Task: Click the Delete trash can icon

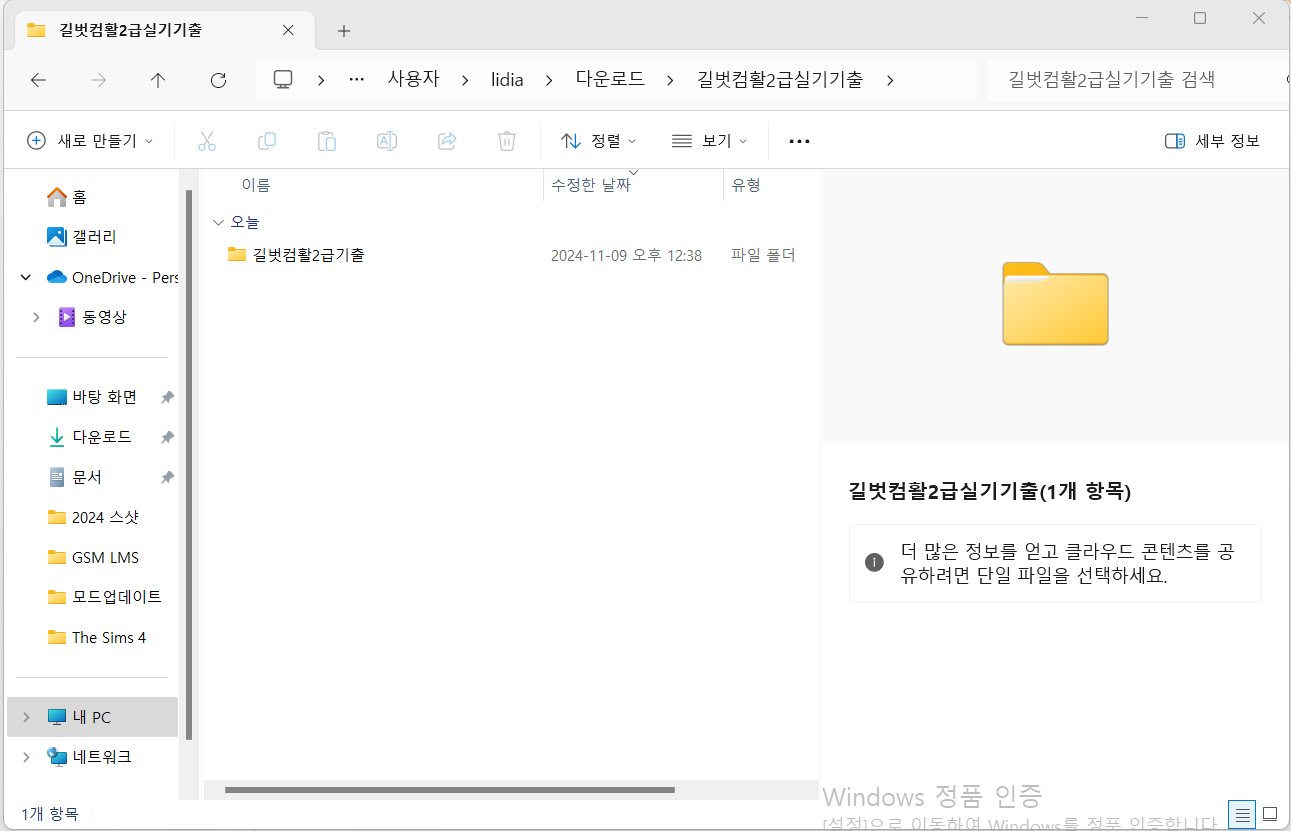Action: click(x=507, y=141)
